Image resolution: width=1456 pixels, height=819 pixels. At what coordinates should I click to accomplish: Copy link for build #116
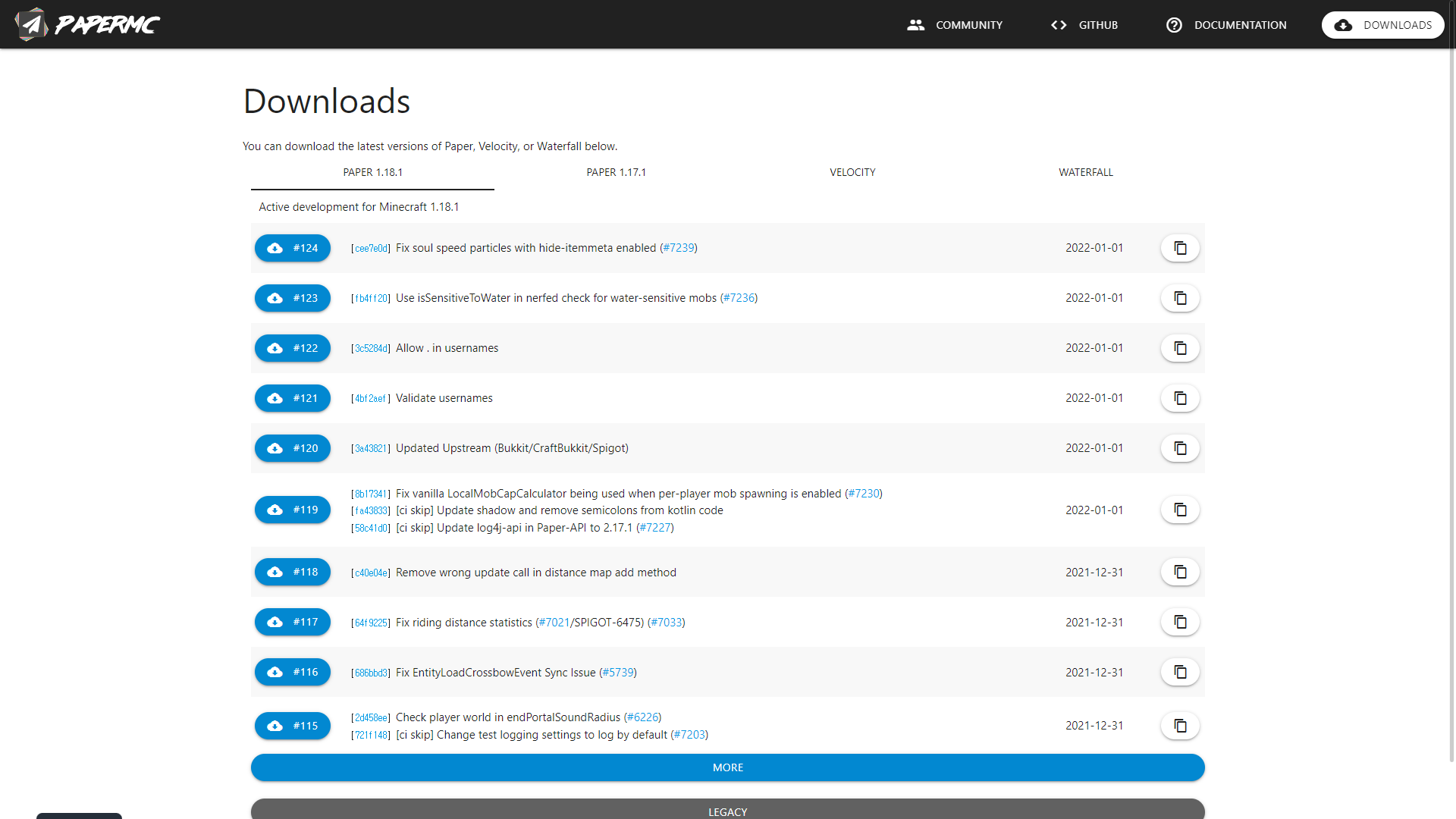(1180, 672)
